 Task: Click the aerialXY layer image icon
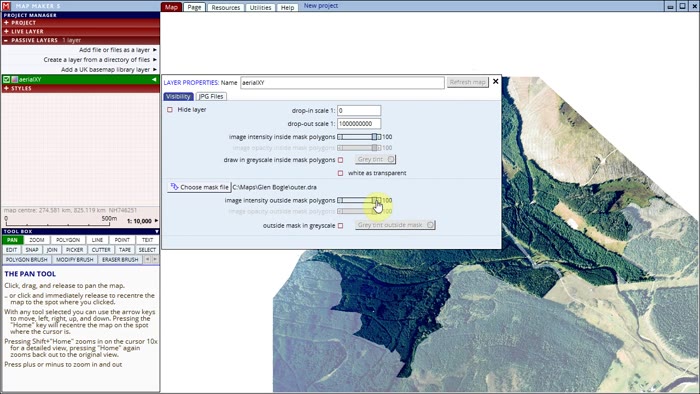click(x=15, y=79)
